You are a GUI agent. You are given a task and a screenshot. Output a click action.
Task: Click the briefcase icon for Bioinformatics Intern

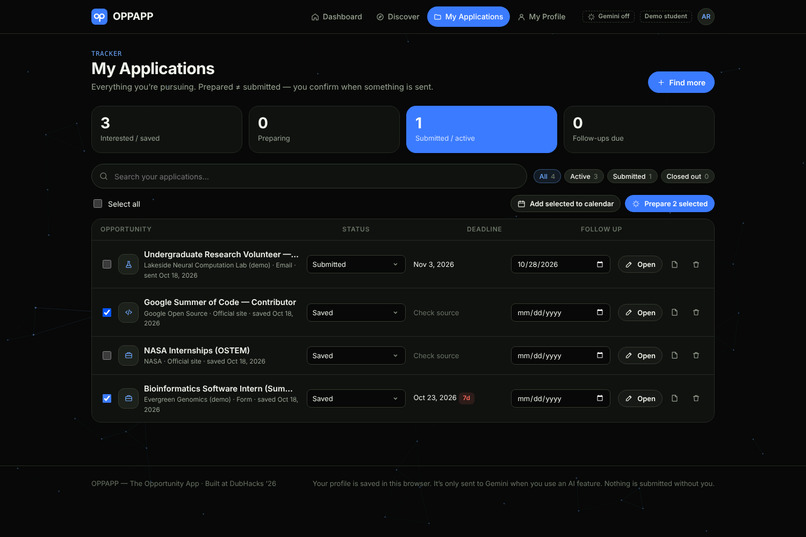(129, 398)
